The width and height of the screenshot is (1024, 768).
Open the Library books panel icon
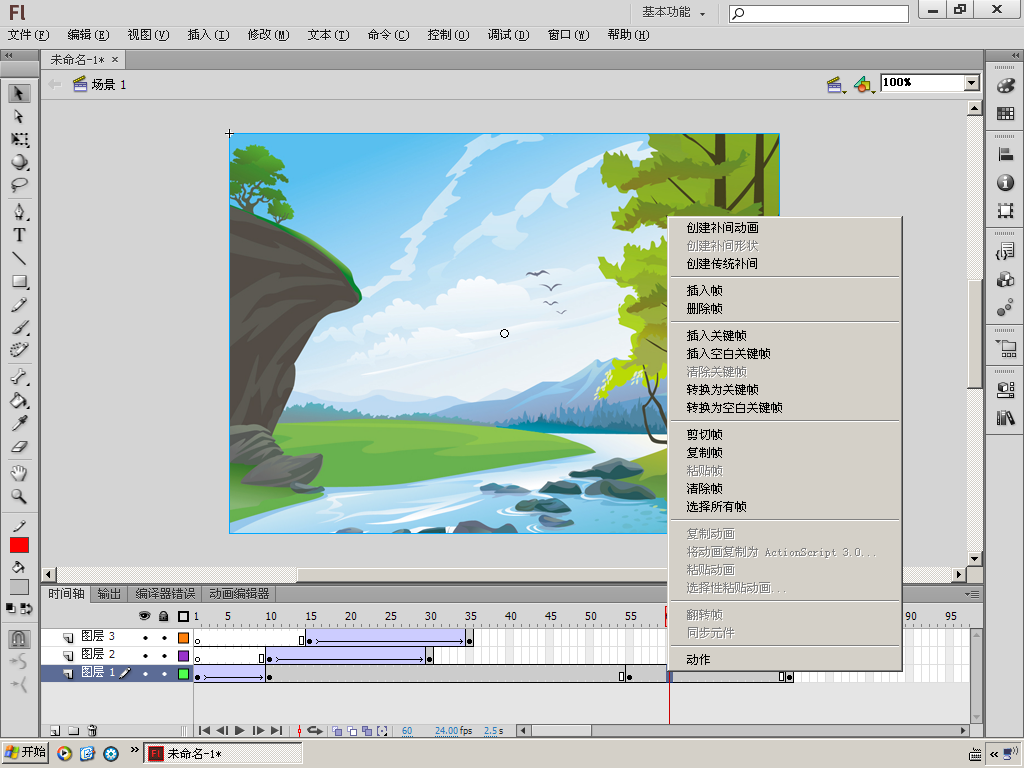point(1006,417)
